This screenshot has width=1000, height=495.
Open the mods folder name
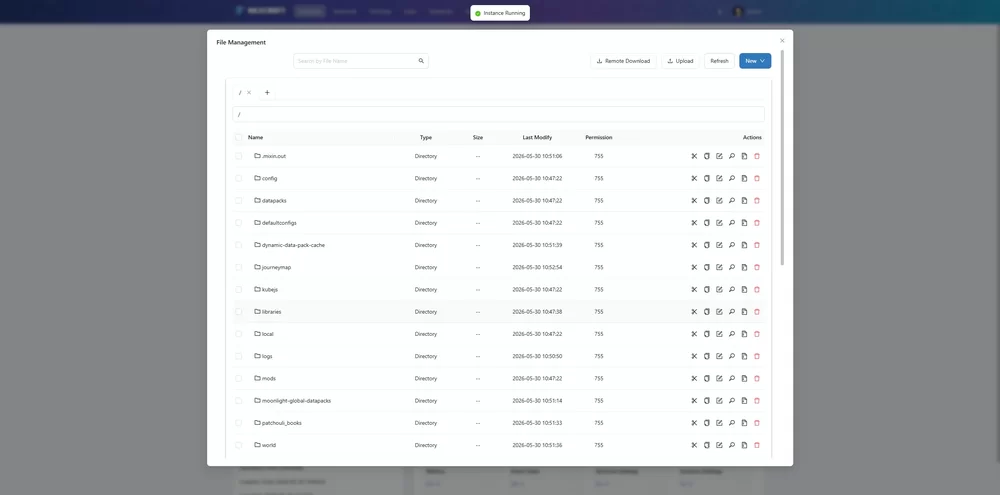268,378
